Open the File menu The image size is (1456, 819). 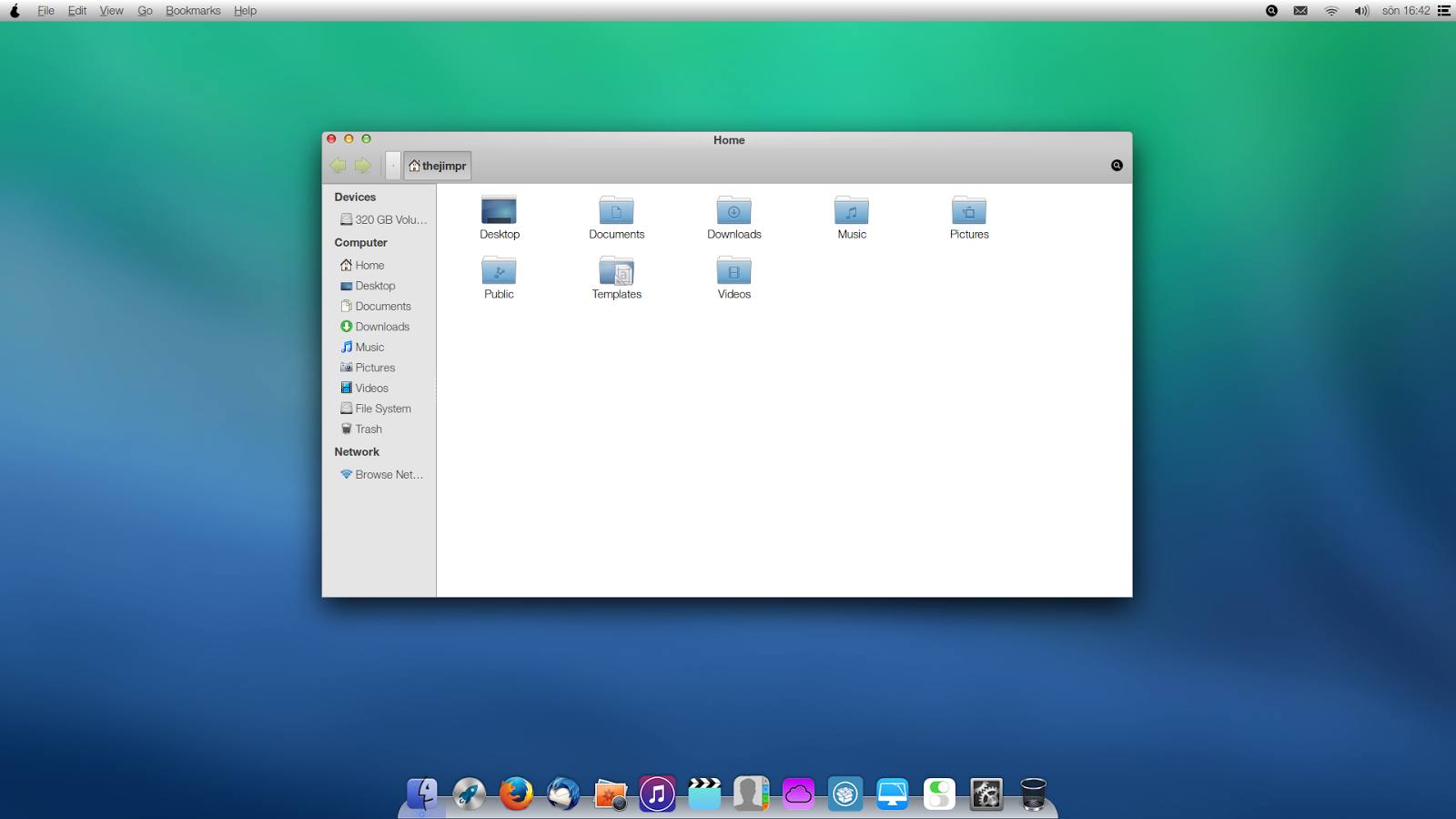45,11
